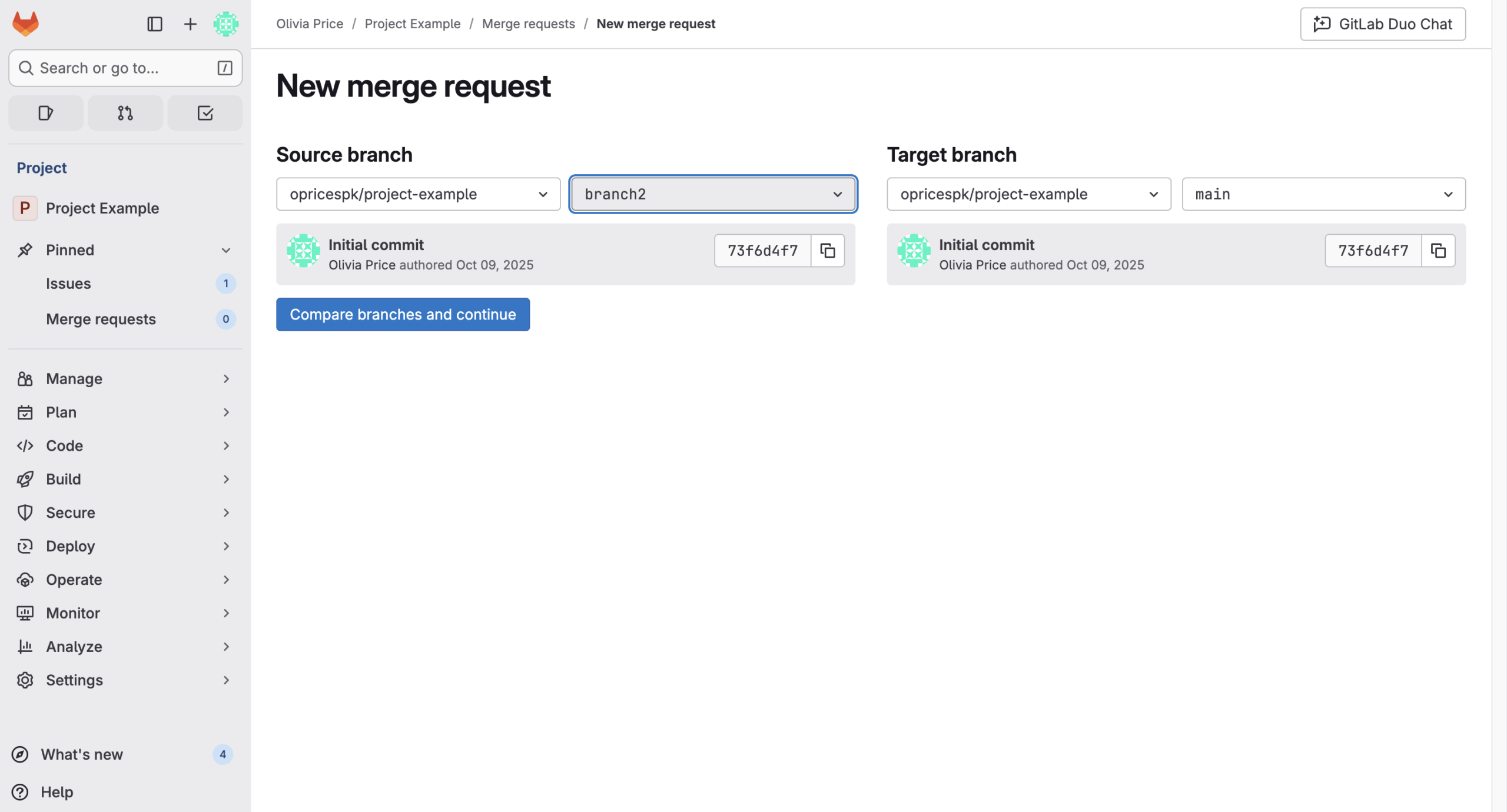Open Merge requests sidebar item
The width and height of the screenshot is (1507, 812).
pos(101,319)
